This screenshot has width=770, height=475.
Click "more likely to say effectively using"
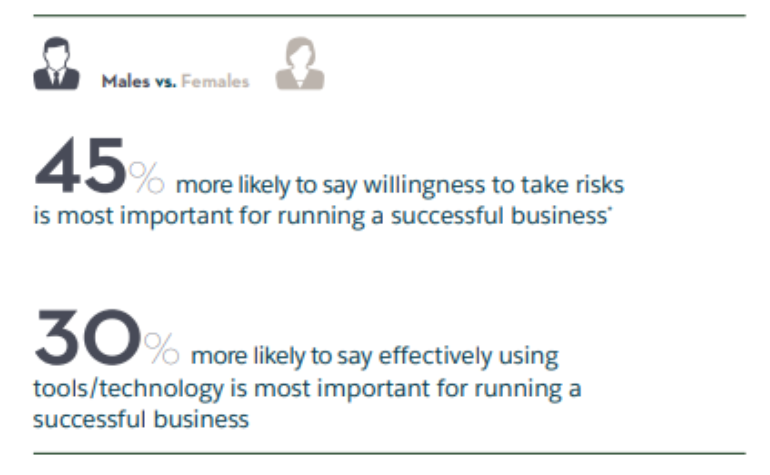pos(374,356)
